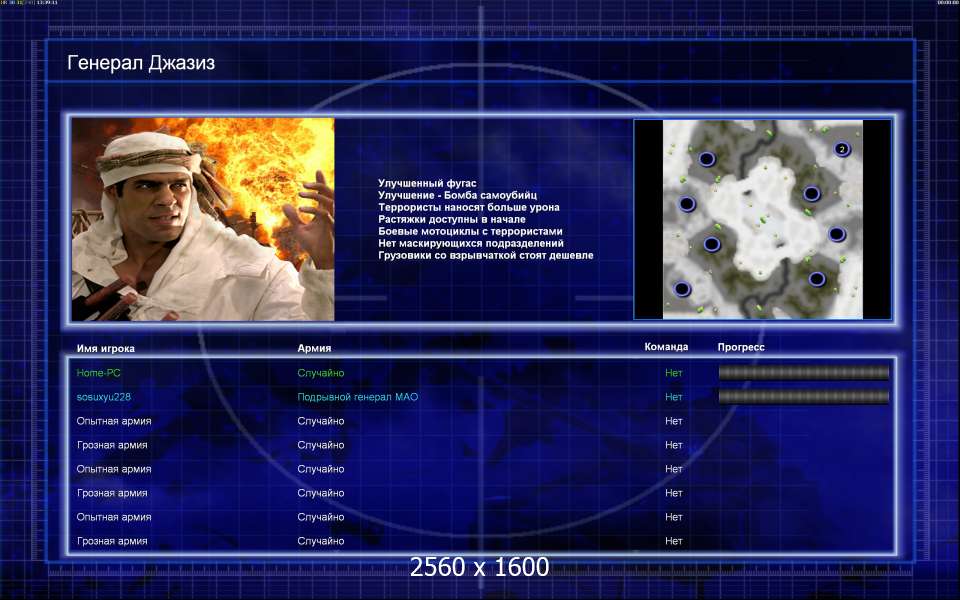Image resolution: width=960 pixels, height=600 pixels.
Task: Click the line 'Улучшение - Бомба самоубийц'
Action: 457,195
